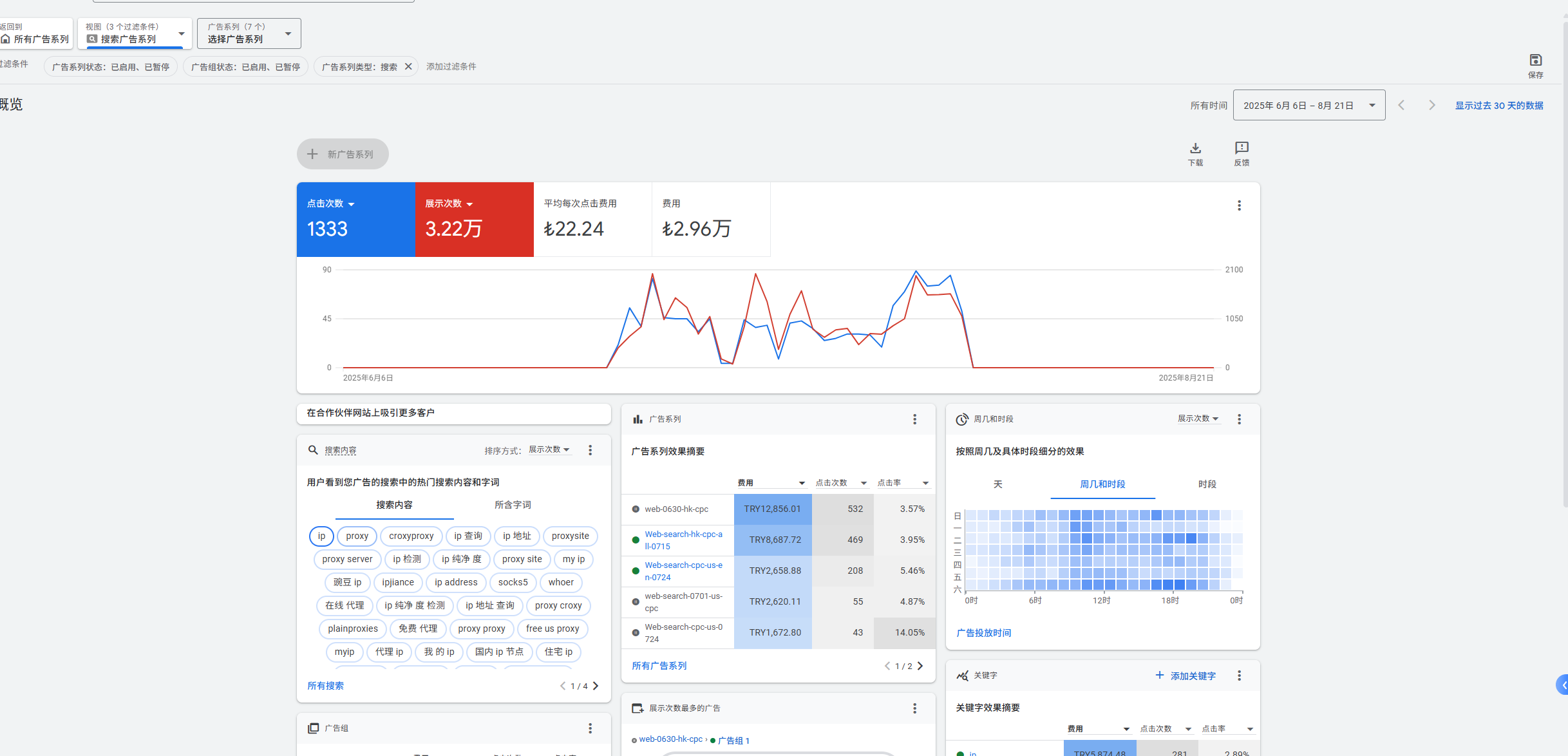Screen dimensions: 1568x756
Task: Remove the 广告系列类型: 搜索 filter chip
Action: coord(408,66)
